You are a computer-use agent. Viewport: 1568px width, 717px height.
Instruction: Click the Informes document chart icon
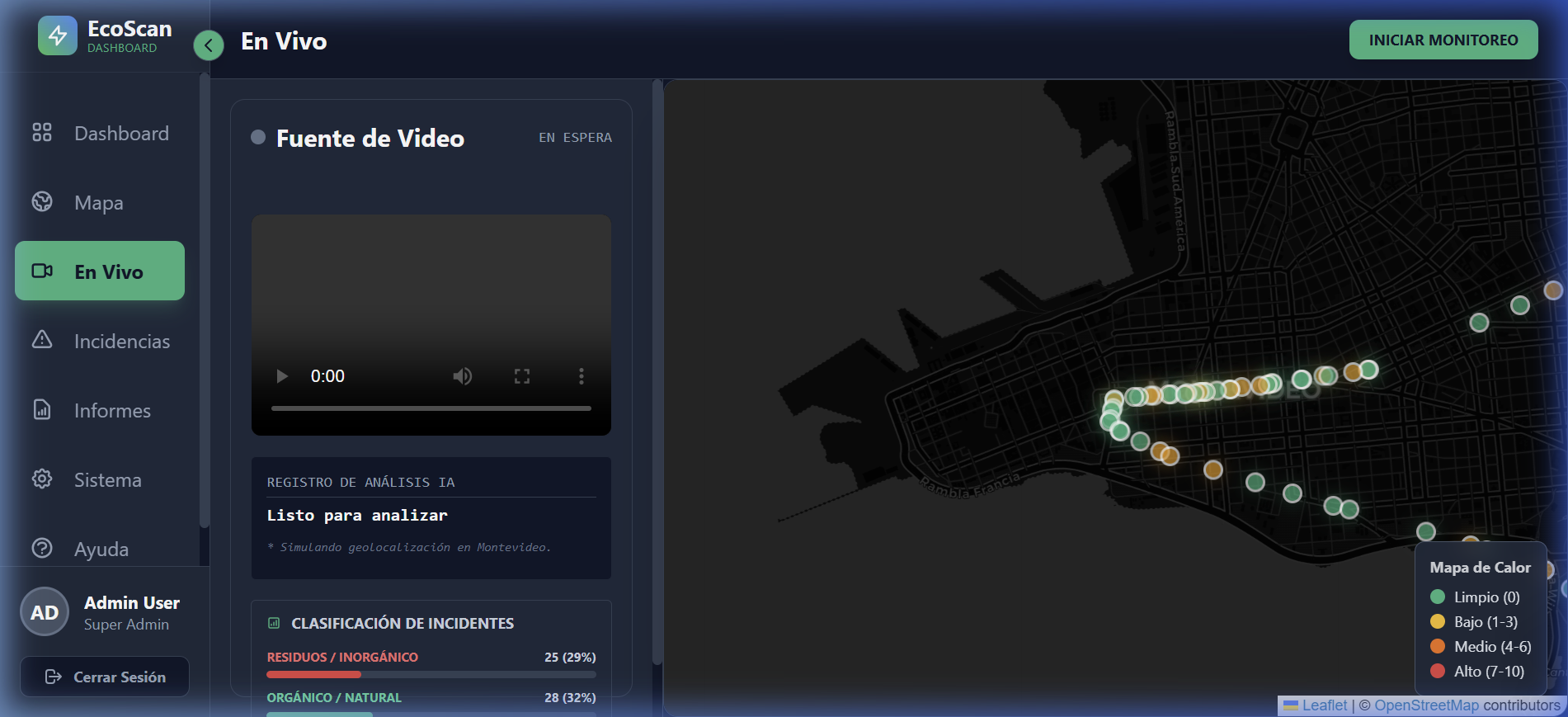42,409
